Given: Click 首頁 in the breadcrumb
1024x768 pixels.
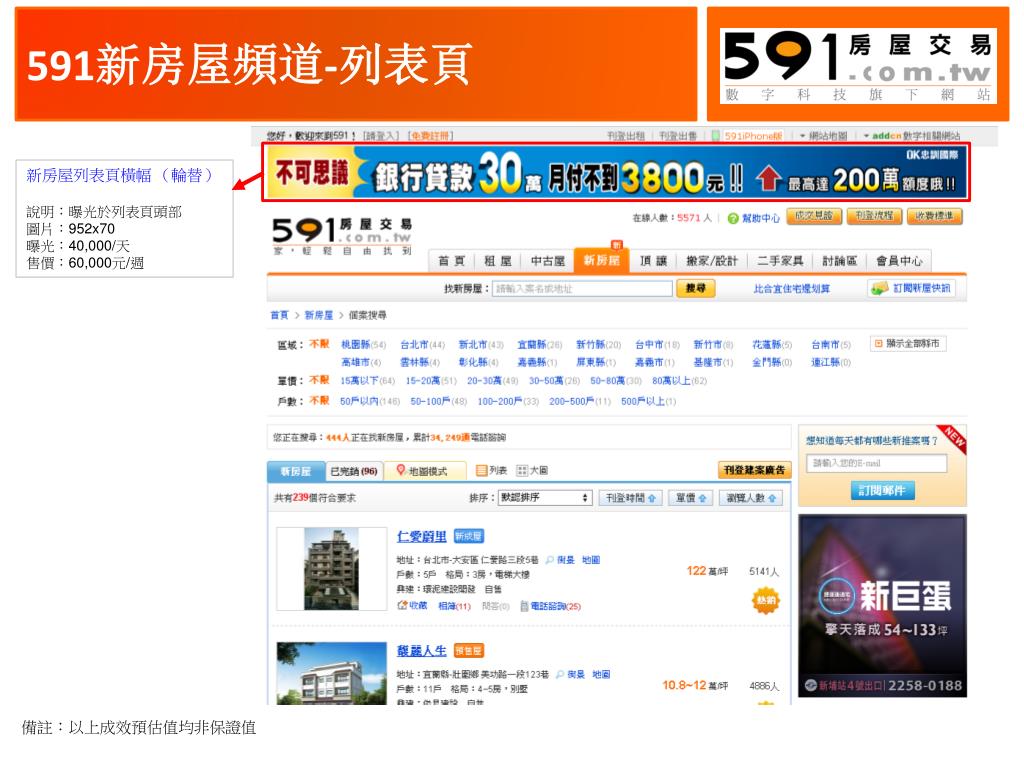Looking at the screenshot, I should point(280,315).
